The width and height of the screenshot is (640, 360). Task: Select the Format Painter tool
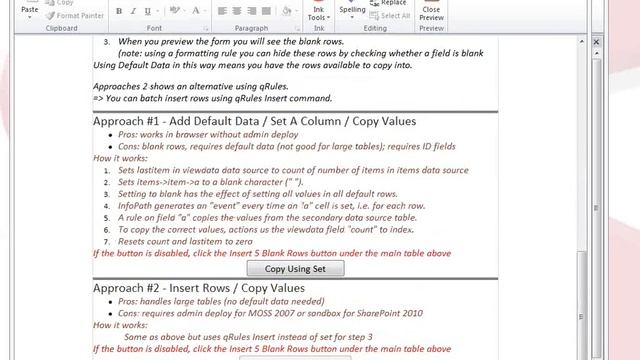click(75, 16)
